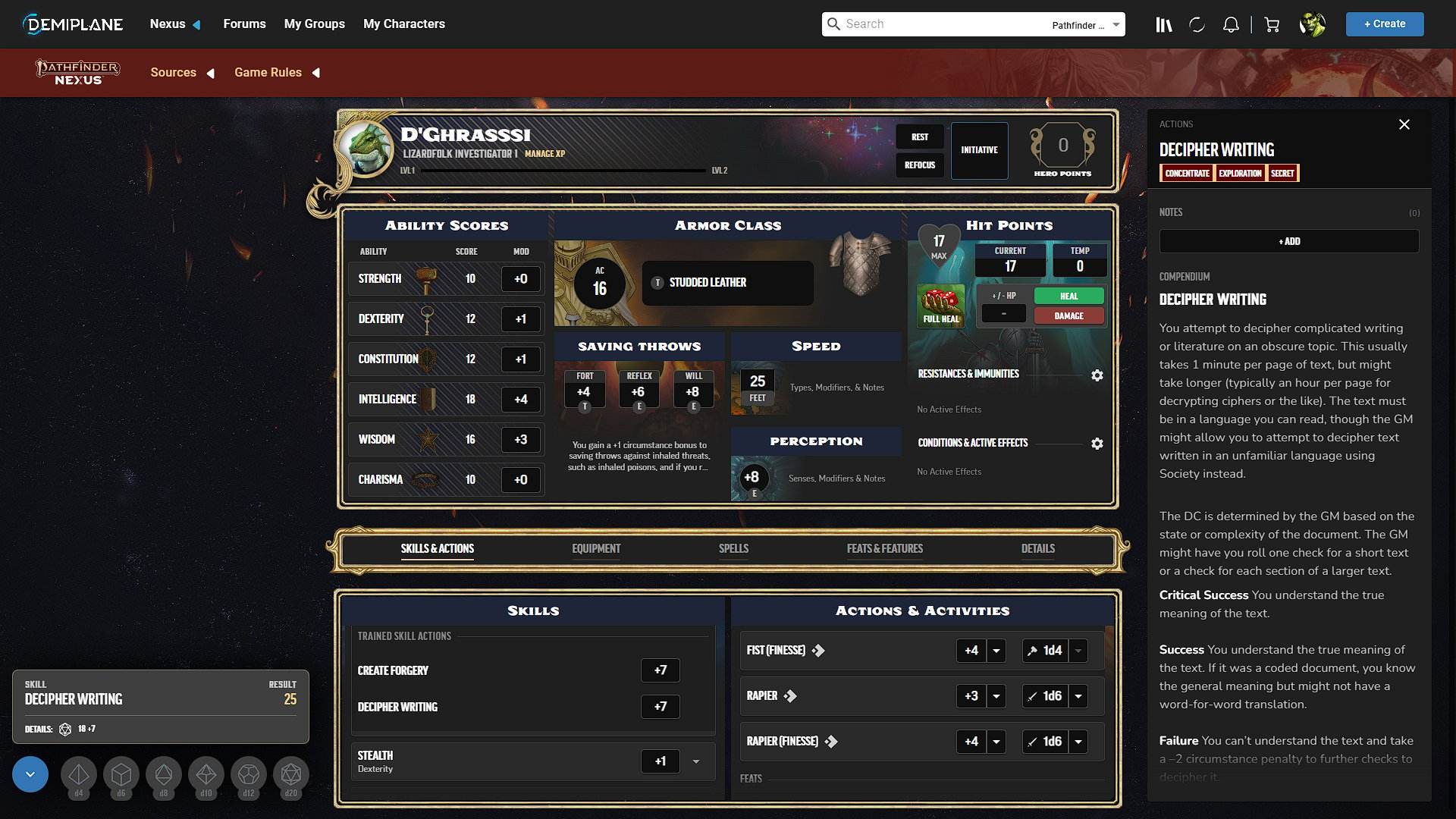Image resolution: width=1456 pixels, height=819 pixels.
Task: Expand the Stealth skill options expander
Action: pyautogui.click(x=696, y=761)
